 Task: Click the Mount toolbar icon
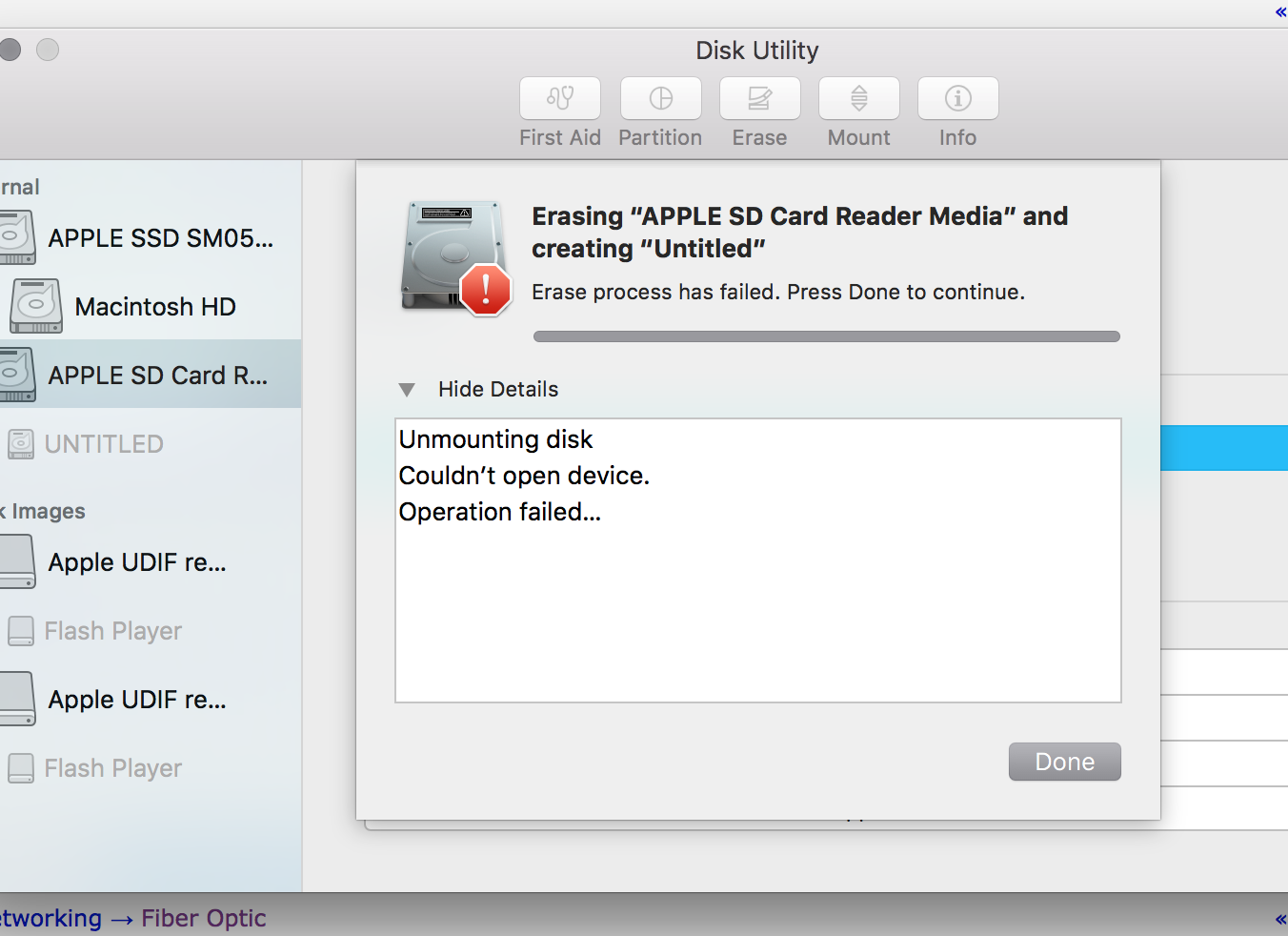[859, 98]
